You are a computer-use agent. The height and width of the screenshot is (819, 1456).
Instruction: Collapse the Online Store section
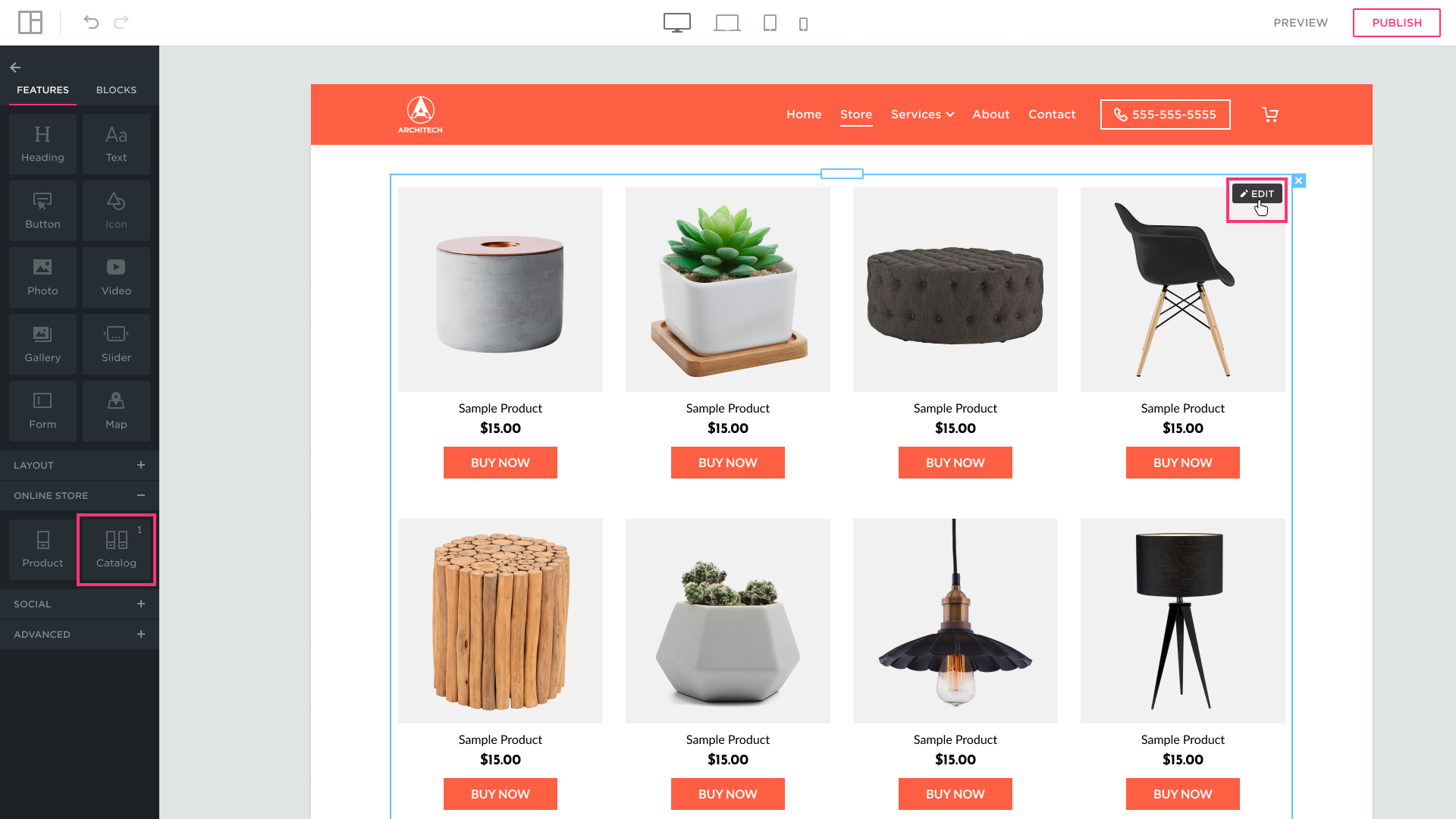pyautogui.click(x=80, y=495)
